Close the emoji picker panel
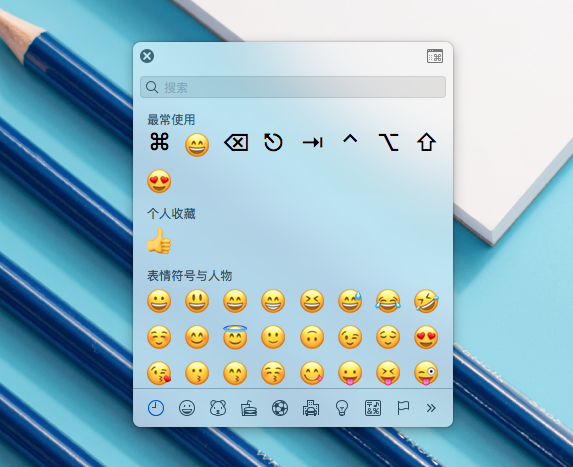Viewport: 573px width, 467px height. tap(147, 56)
